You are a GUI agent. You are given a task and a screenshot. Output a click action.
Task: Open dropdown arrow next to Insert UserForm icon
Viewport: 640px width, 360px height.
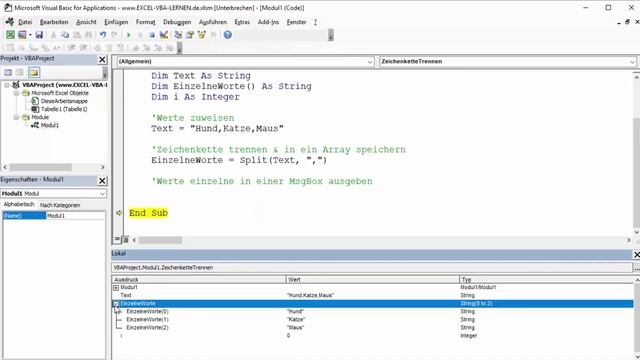point(30,35)
